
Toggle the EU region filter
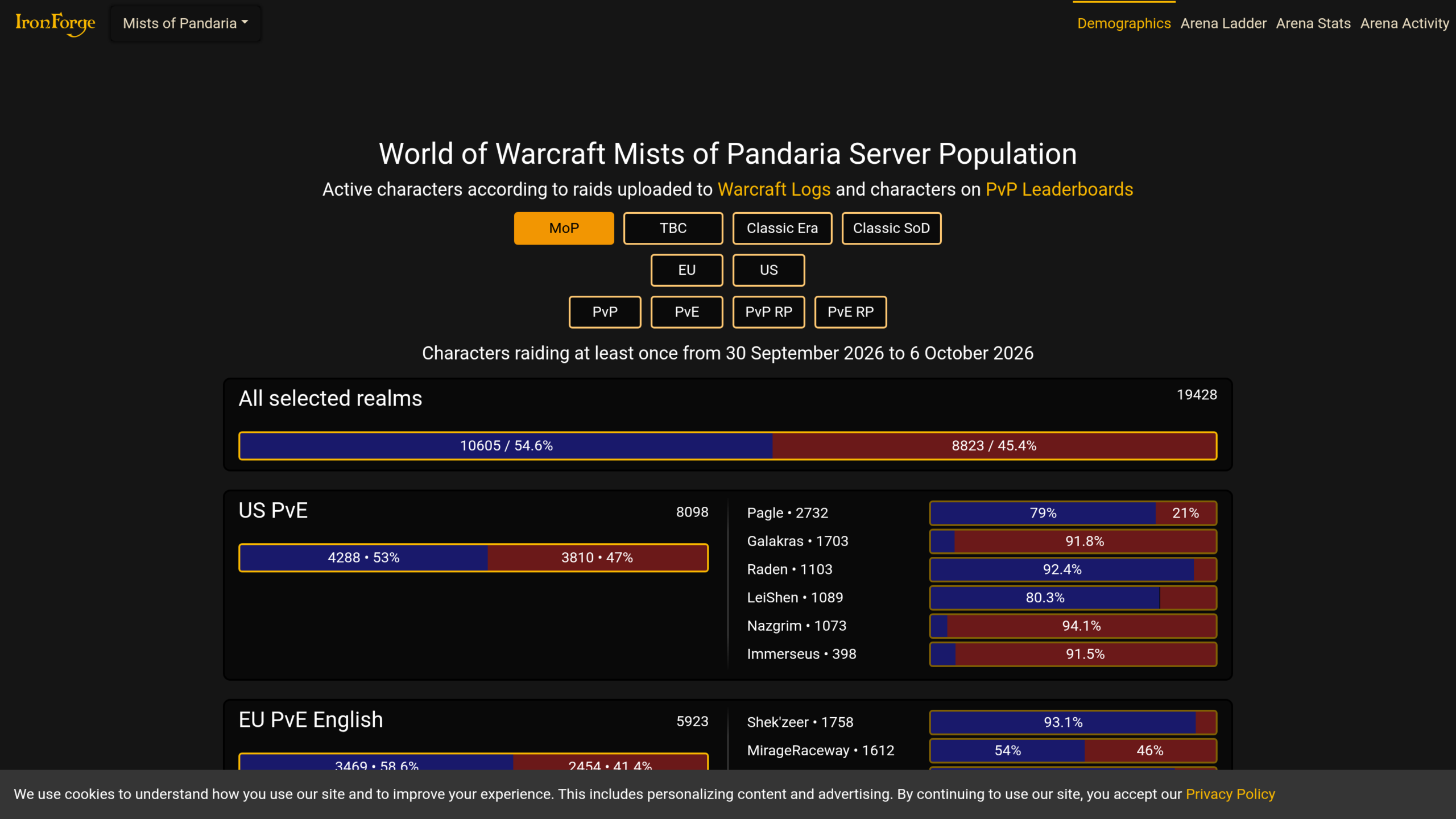tap(687, 270)
